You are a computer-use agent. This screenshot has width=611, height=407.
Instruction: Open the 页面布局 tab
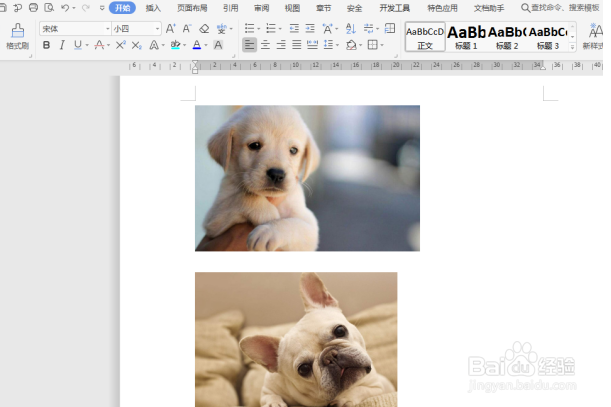pos(192,8)
